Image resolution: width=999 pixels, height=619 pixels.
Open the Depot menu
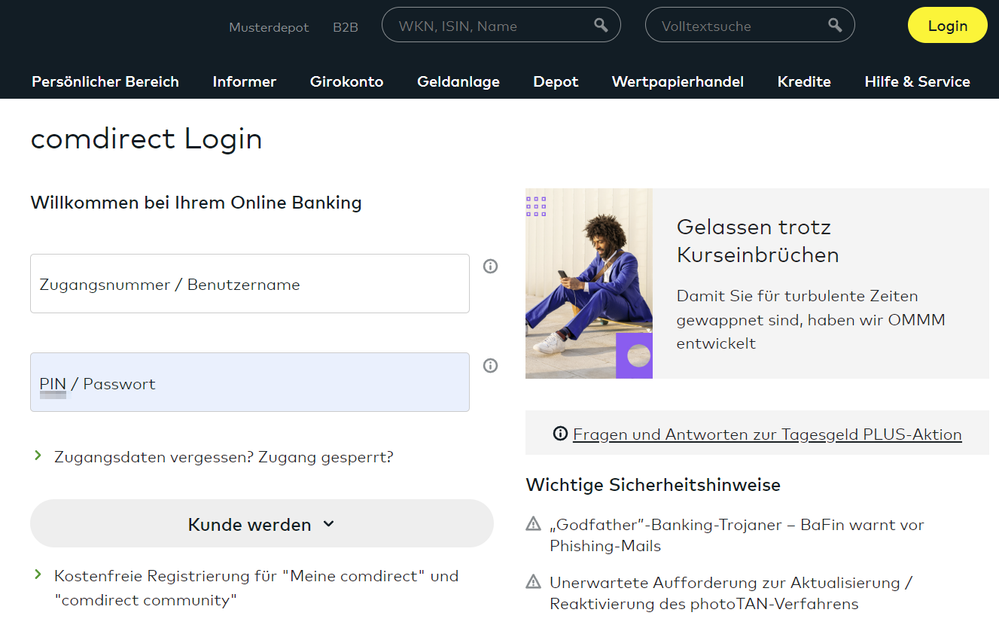(x=555, y=82)
